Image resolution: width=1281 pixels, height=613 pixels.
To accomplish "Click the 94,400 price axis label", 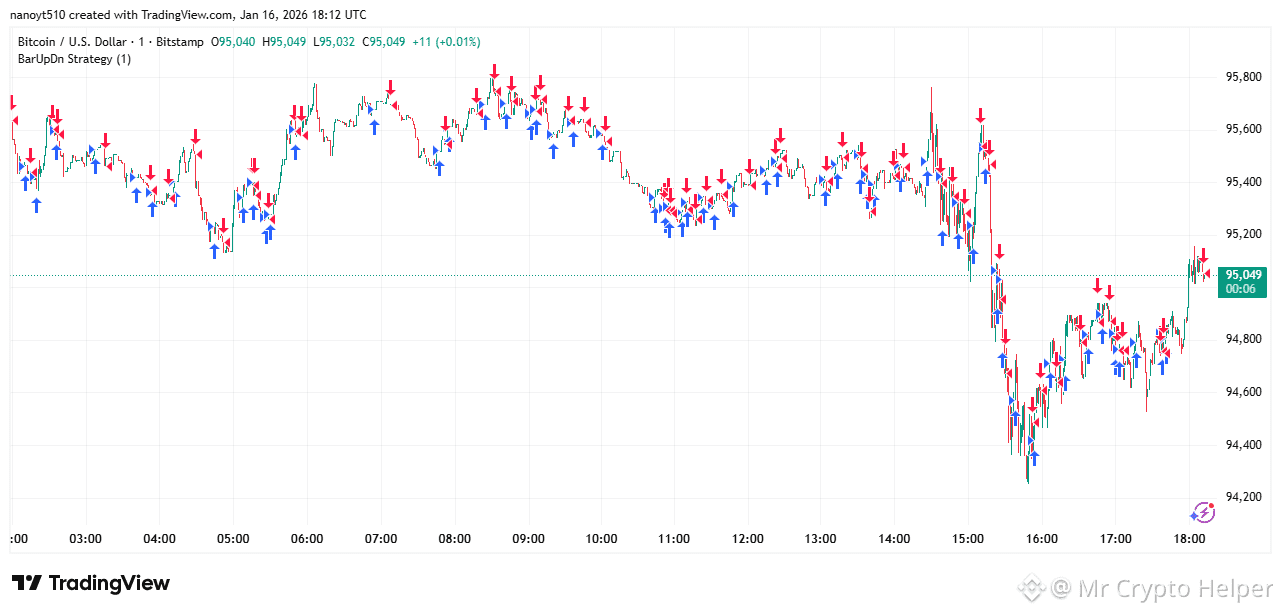I will coord(1243,444).
